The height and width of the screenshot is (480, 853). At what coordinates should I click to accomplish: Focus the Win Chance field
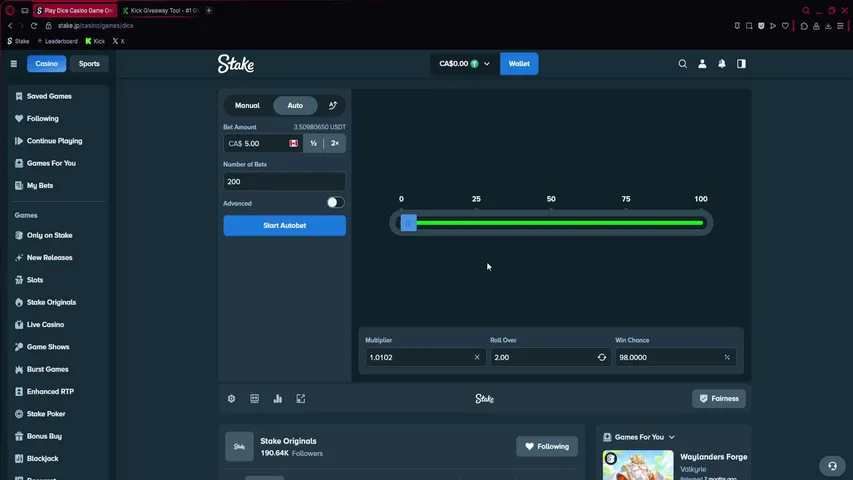[x=676, y=358]
